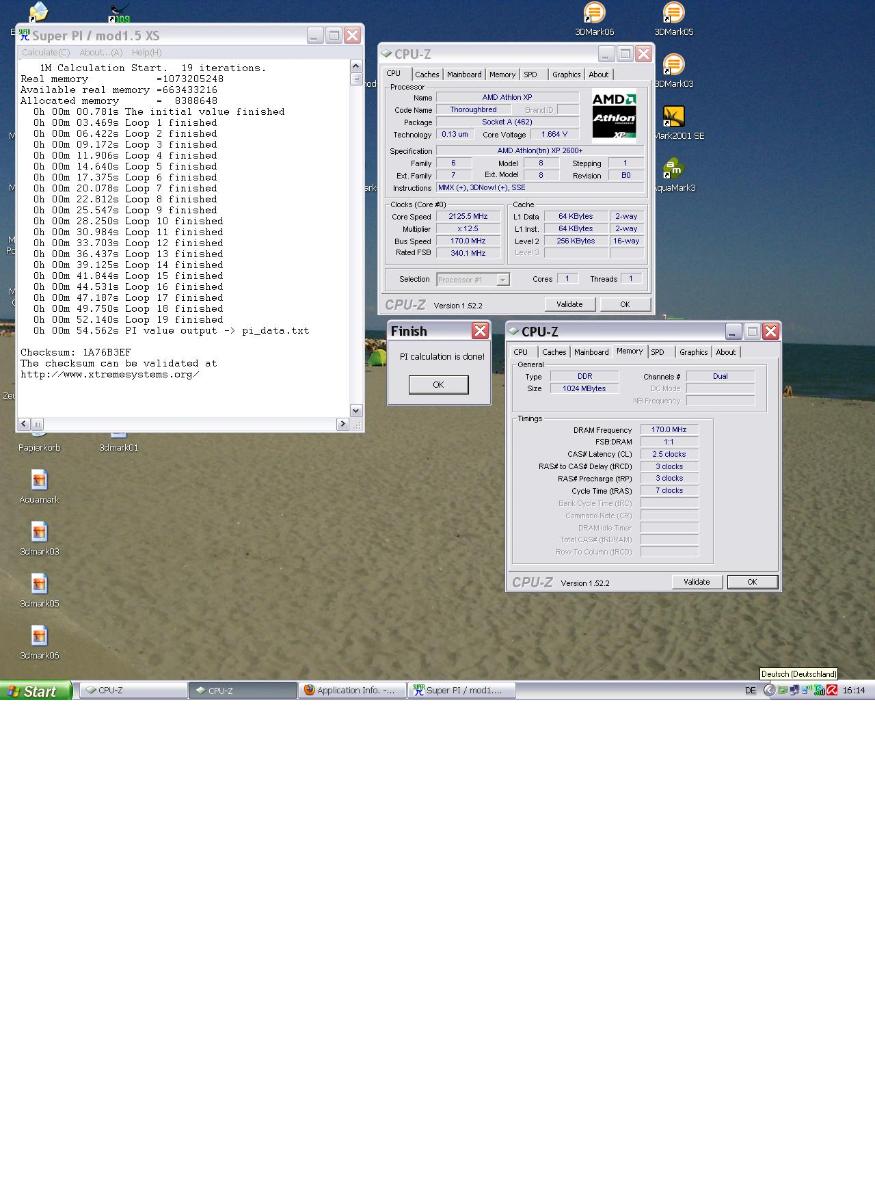The image size is (875, 1200).
Task: Switch to Super PI taskbar item
Action: (x=461, y=690)
